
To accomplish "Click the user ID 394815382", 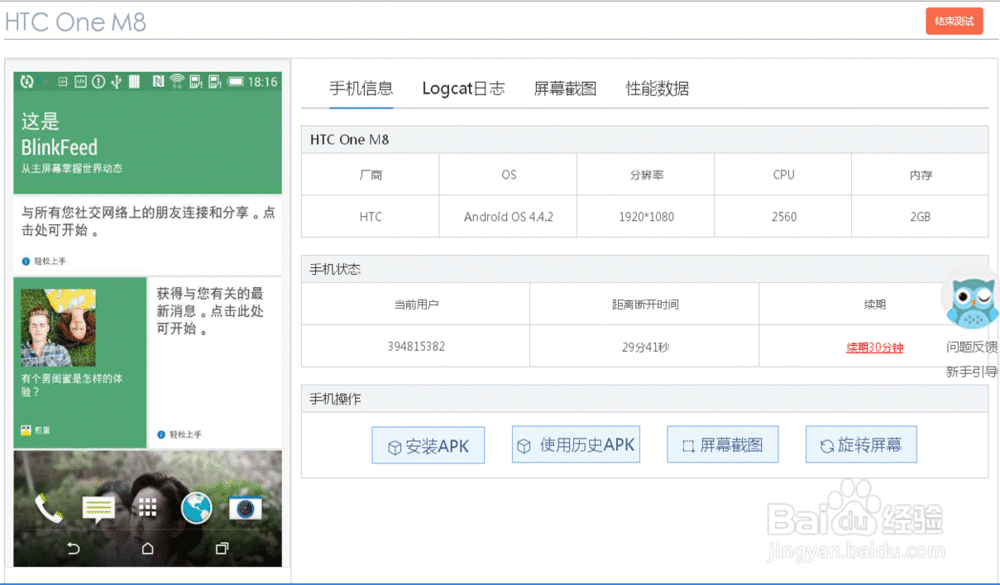I will [416, 346].
